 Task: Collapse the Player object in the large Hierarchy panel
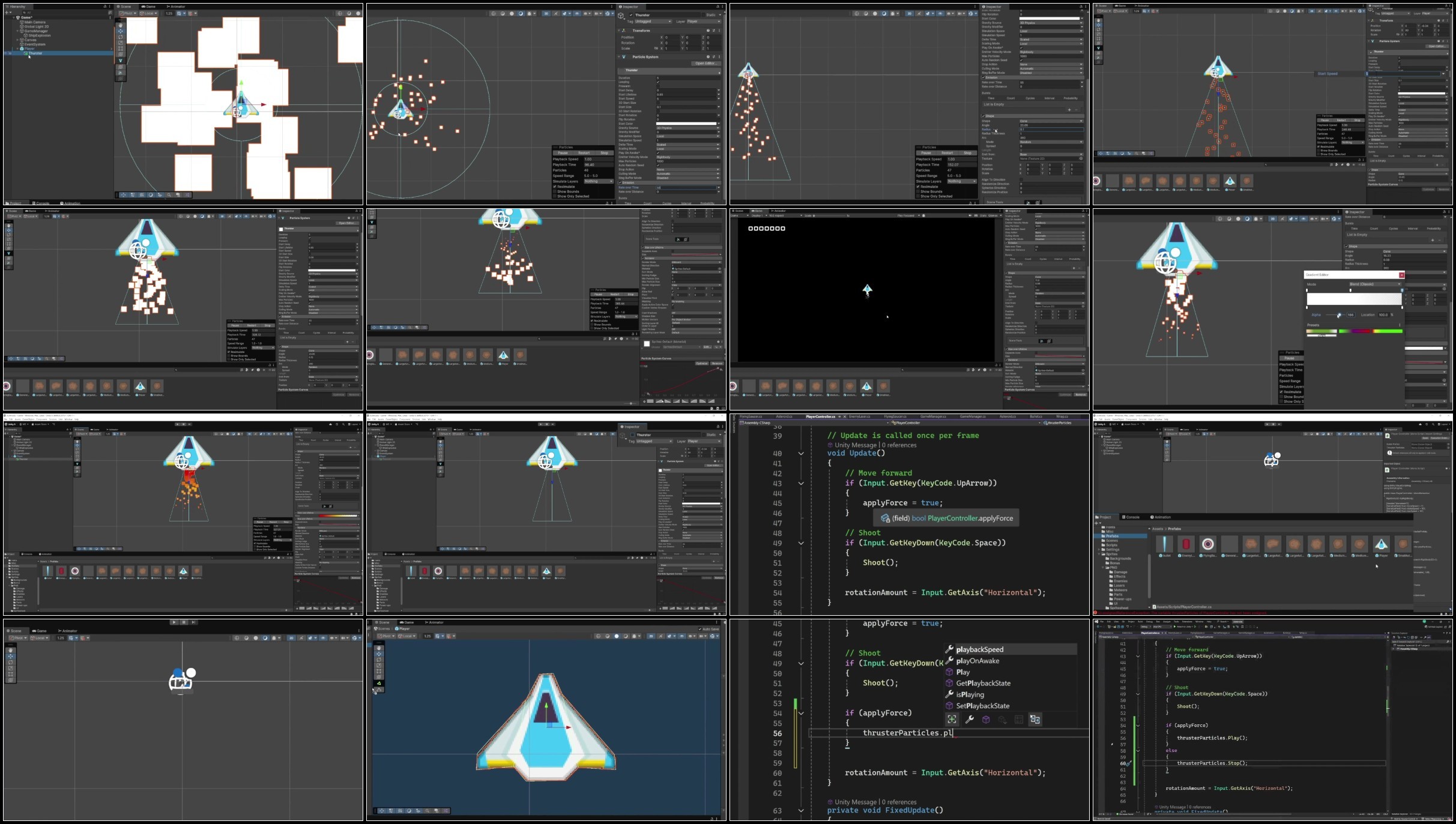pyautogui.click(x=18, y=49)
